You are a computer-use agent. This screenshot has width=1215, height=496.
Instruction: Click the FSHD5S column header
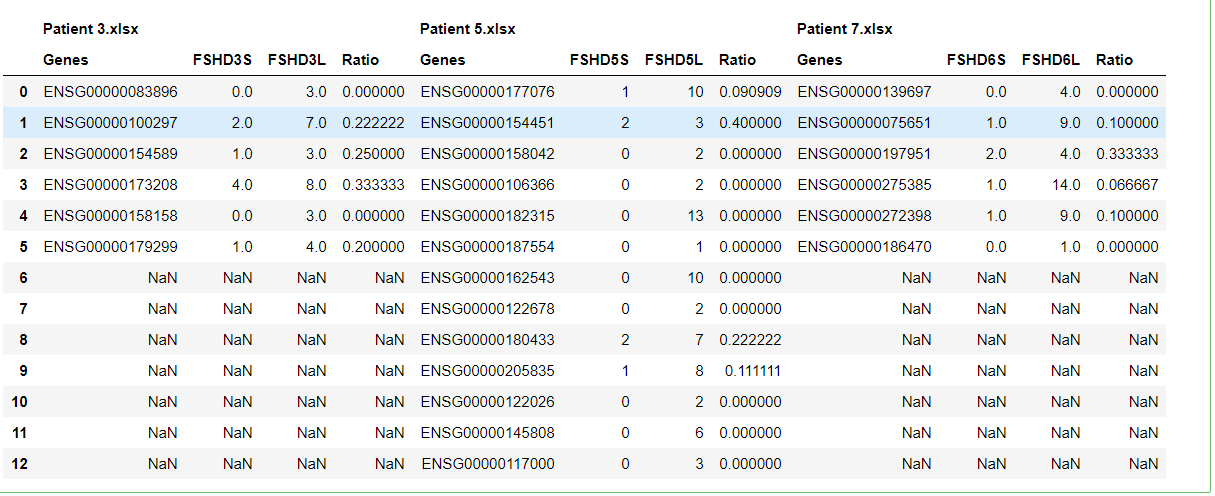coord(599,60)
